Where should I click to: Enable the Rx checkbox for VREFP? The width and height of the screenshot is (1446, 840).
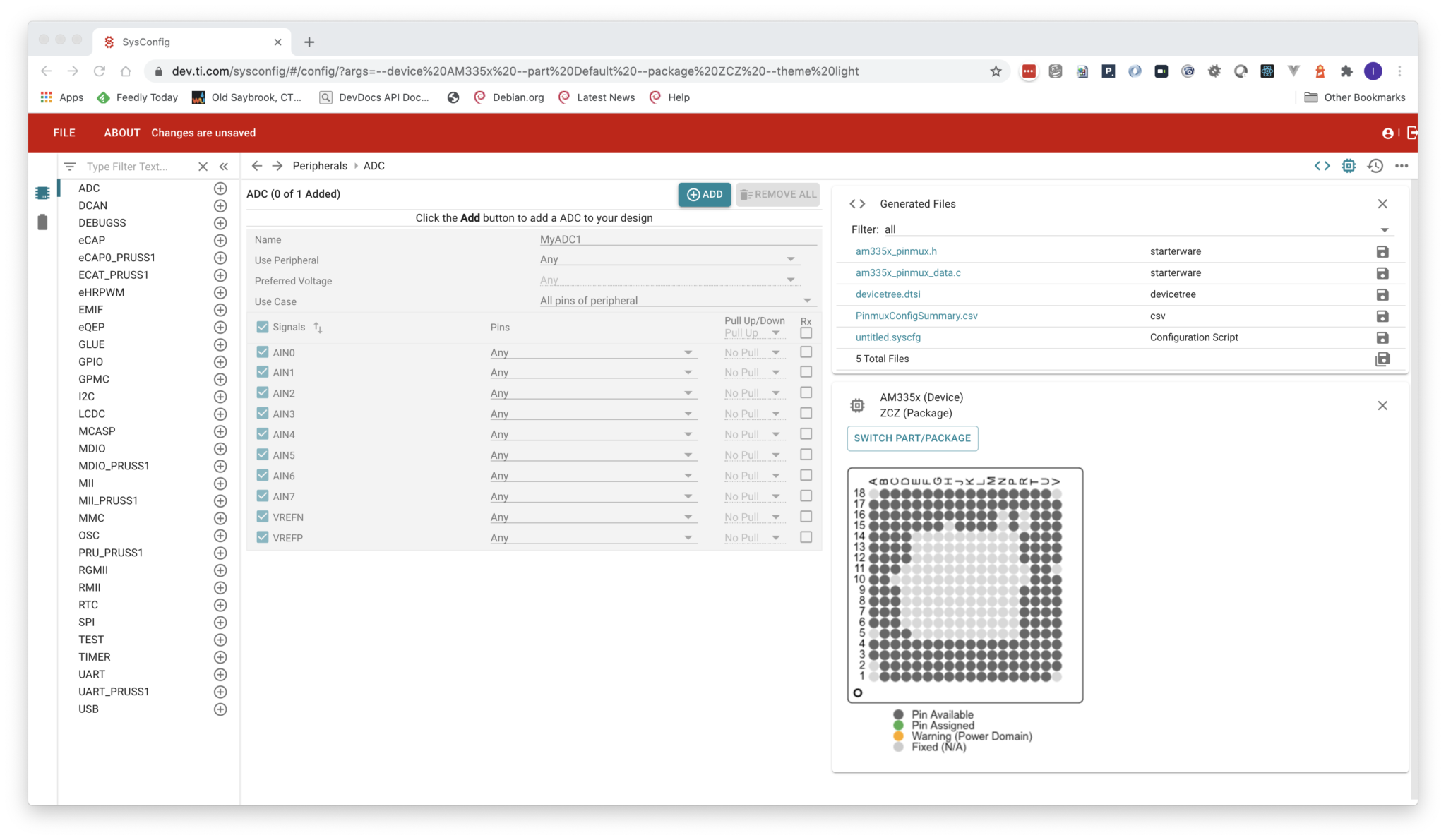coord(806,536)
